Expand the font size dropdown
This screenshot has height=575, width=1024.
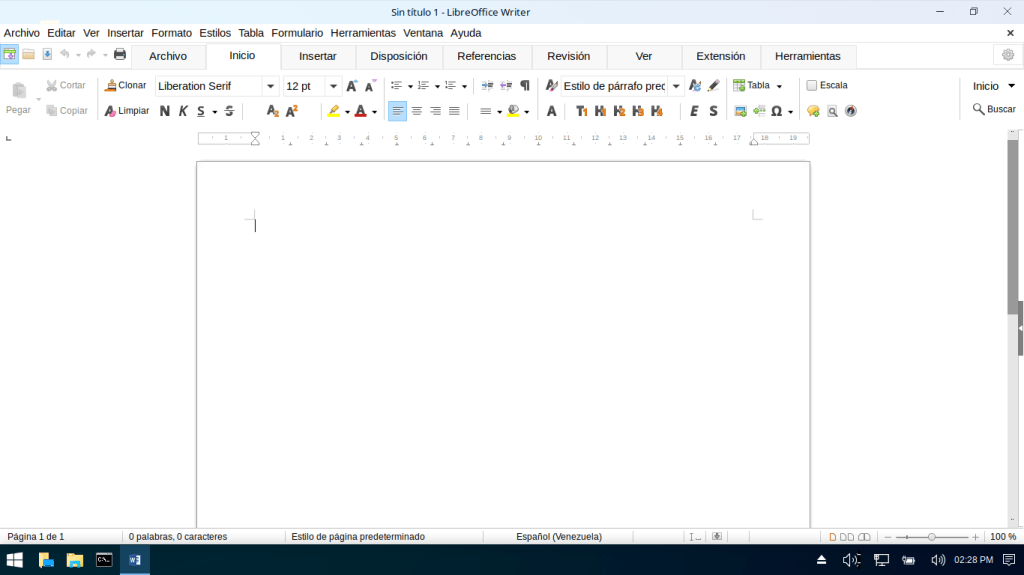333,86
